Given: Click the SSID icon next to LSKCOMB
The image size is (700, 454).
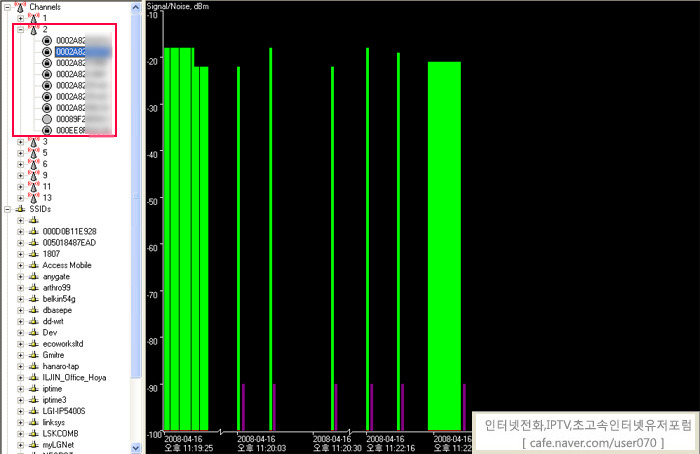Looking at the screenshot, I should point(33,433).
